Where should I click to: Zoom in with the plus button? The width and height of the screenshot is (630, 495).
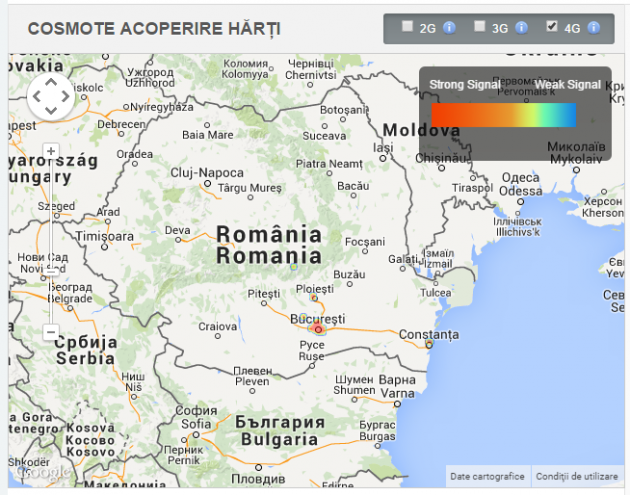(51, 151)
